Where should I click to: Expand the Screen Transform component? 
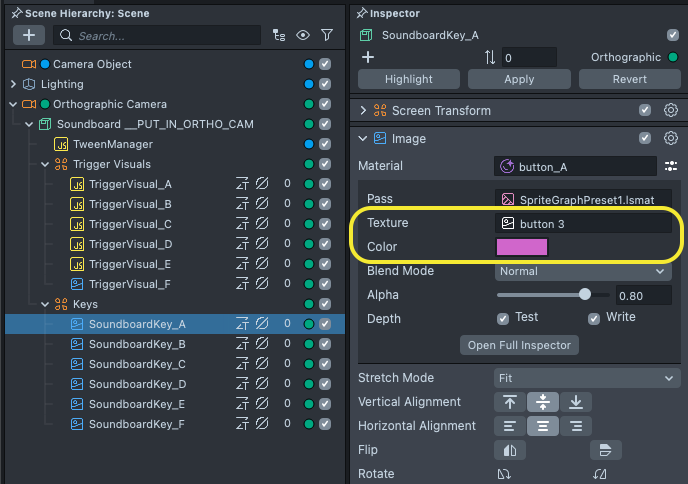coord(363,111)
